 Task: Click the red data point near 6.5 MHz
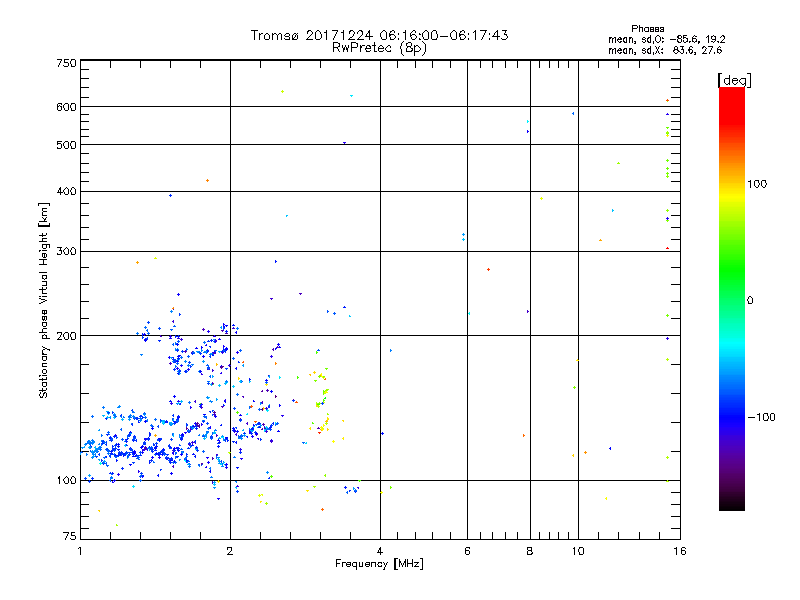pos(488,269)
